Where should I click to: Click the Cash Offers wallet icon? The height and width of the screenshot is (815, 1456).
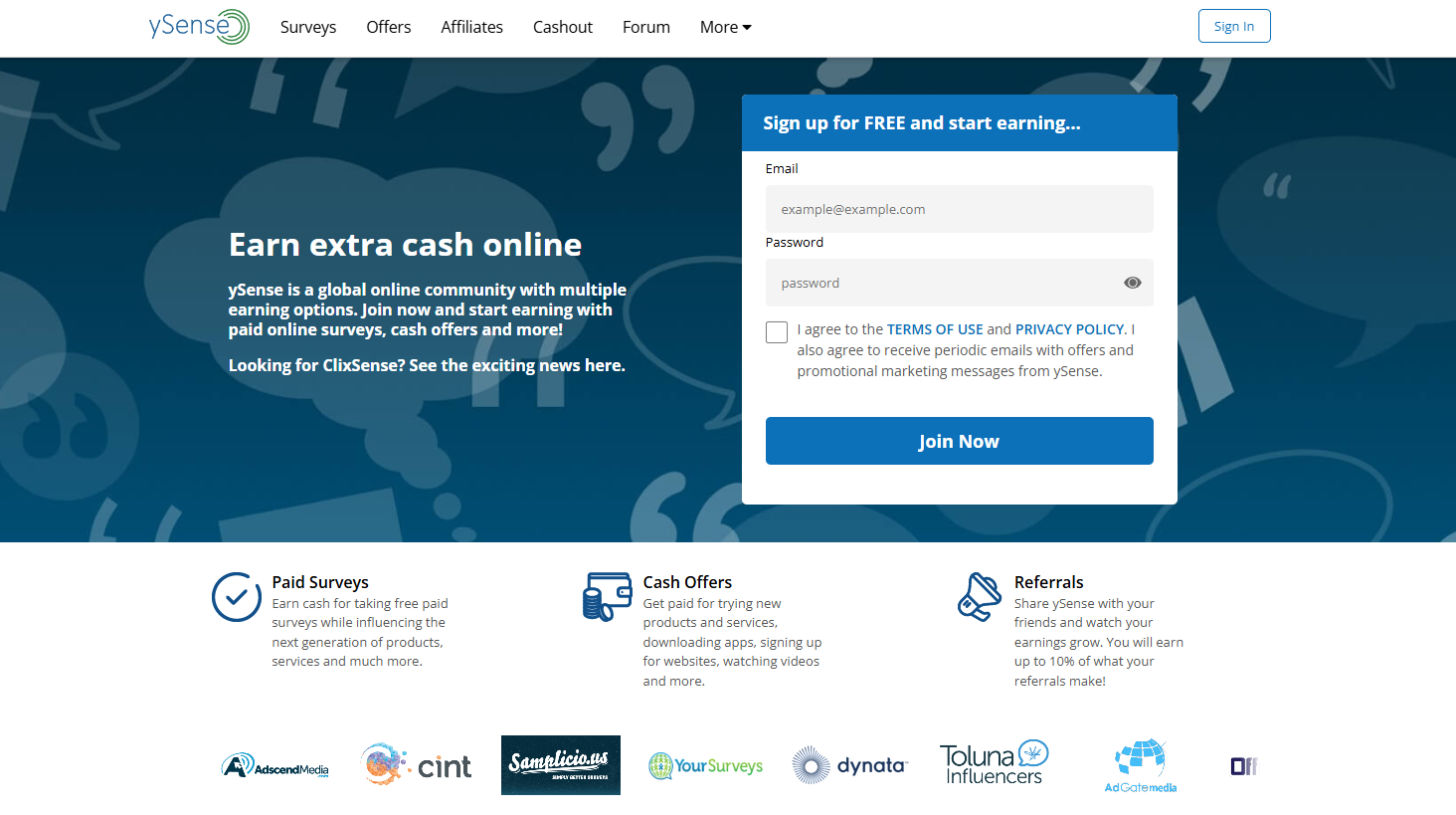[x=607, y=596]
